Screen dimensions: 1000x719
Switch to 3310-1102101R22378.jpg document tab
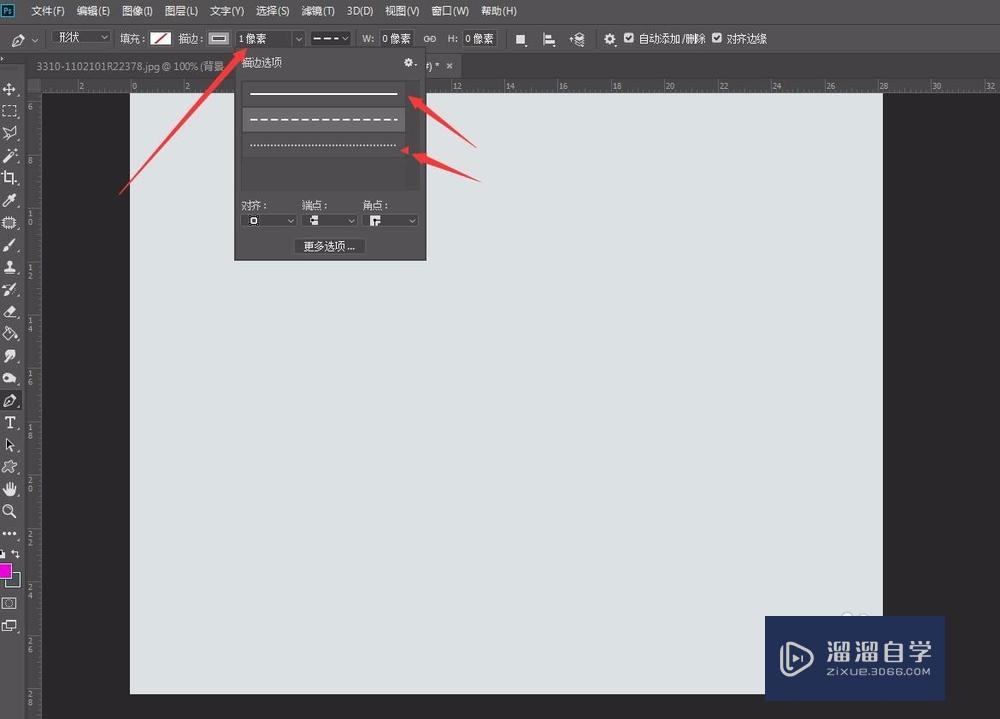click(x=130, y=66)
